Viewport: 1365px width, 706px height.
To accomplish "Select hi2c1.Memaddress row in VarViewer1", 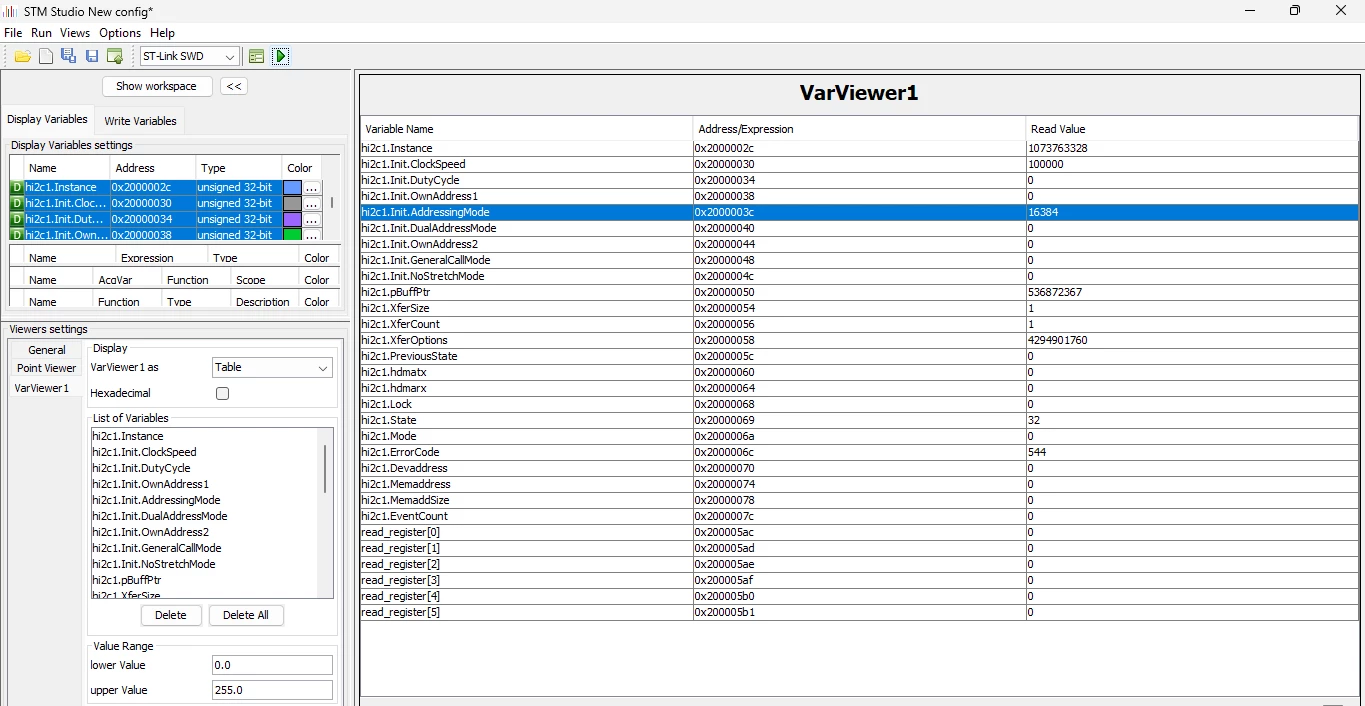I will point(859,484).
